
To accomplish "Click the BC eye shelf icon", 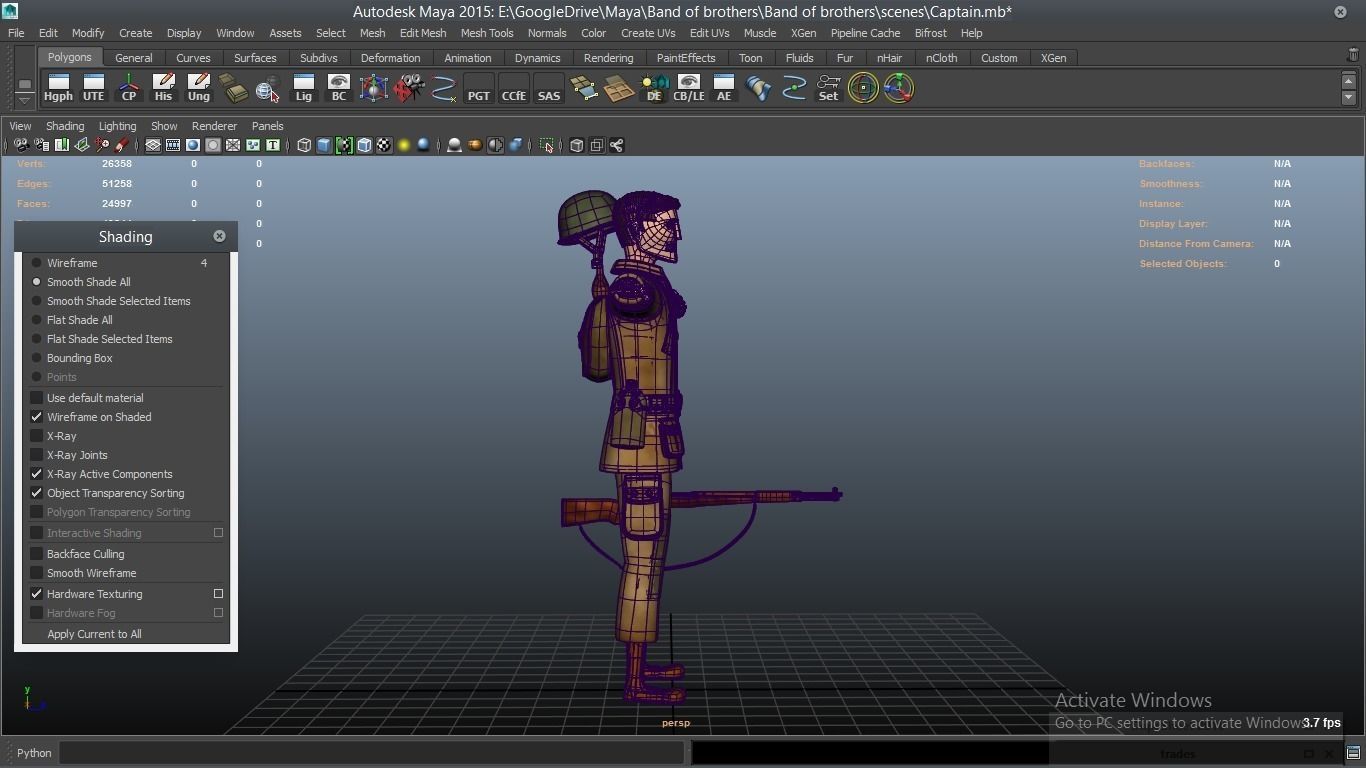I will point(338,88).
